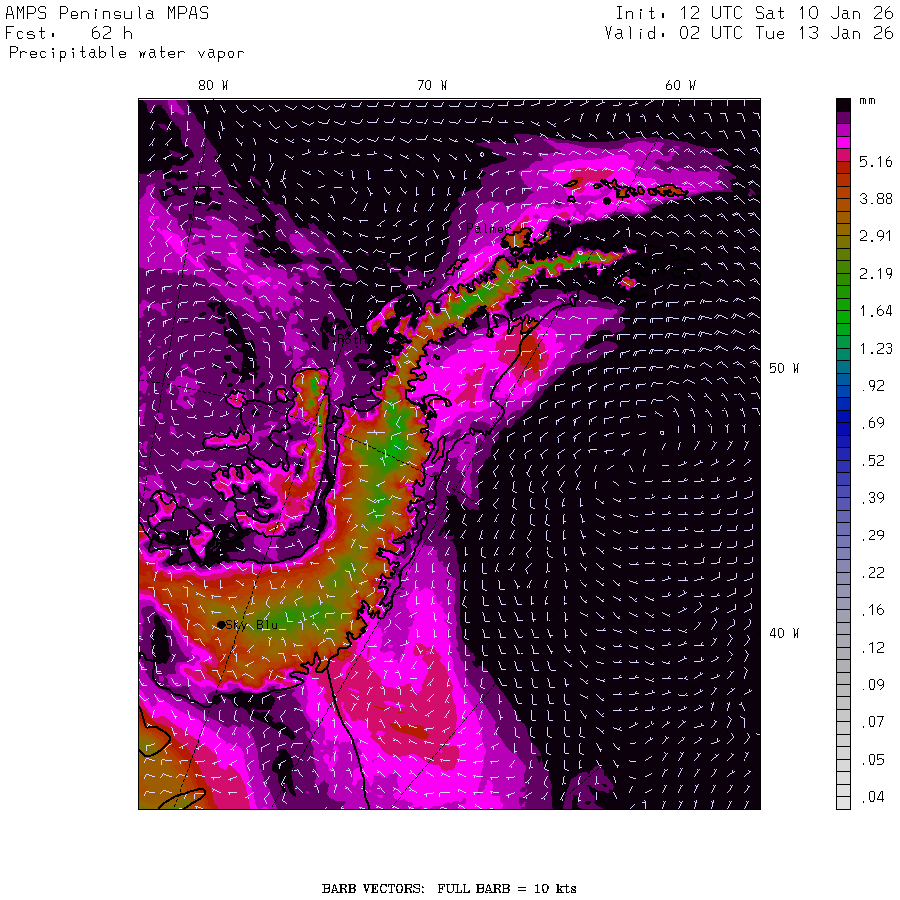Click the bright green colorbar swatch near 1.64
The image size is (900, 900).
click(843, 317)
